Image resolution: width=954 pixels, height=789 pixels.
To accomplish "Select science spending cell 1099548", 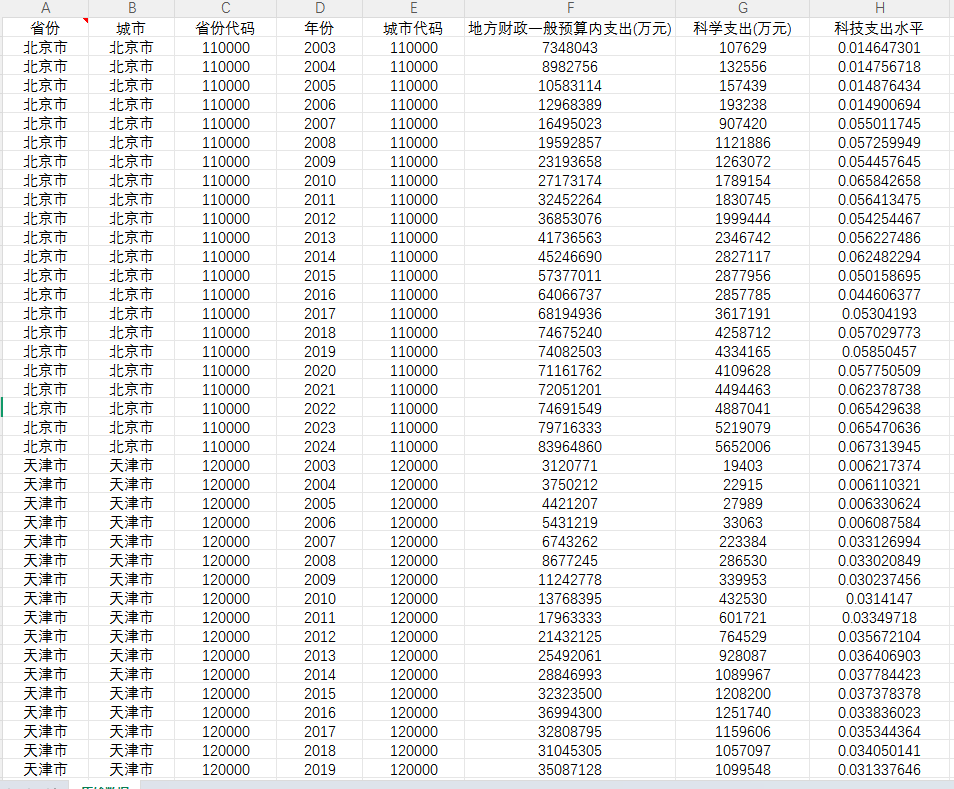I will [x=743, y=770].
